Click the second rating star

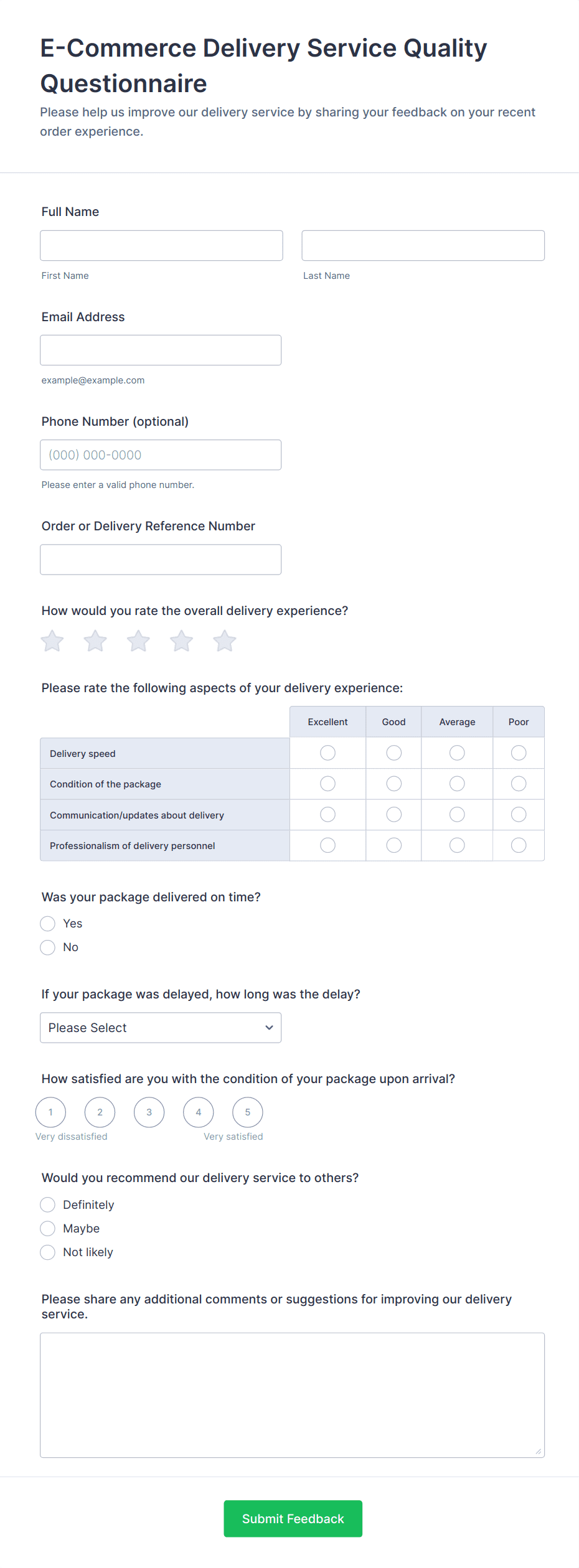coord(95,641)
